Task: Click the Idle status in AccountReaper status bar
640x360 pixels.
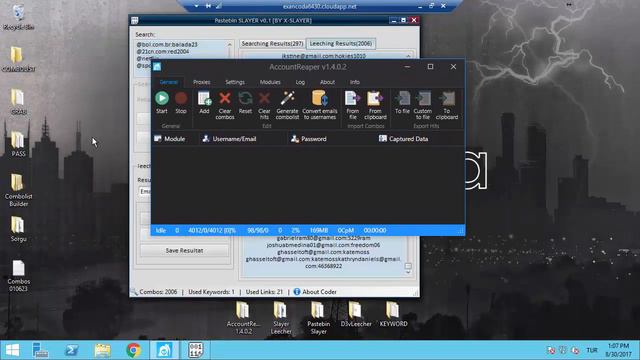Action: pos(161,230)
